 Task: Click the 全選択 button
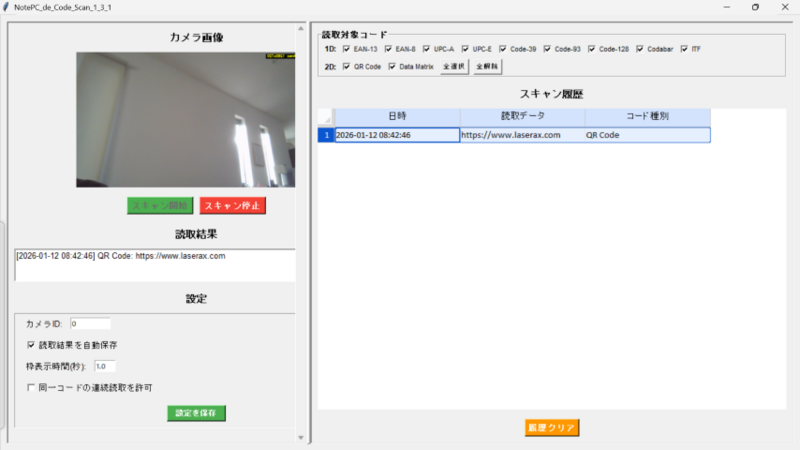coord(455,66)
